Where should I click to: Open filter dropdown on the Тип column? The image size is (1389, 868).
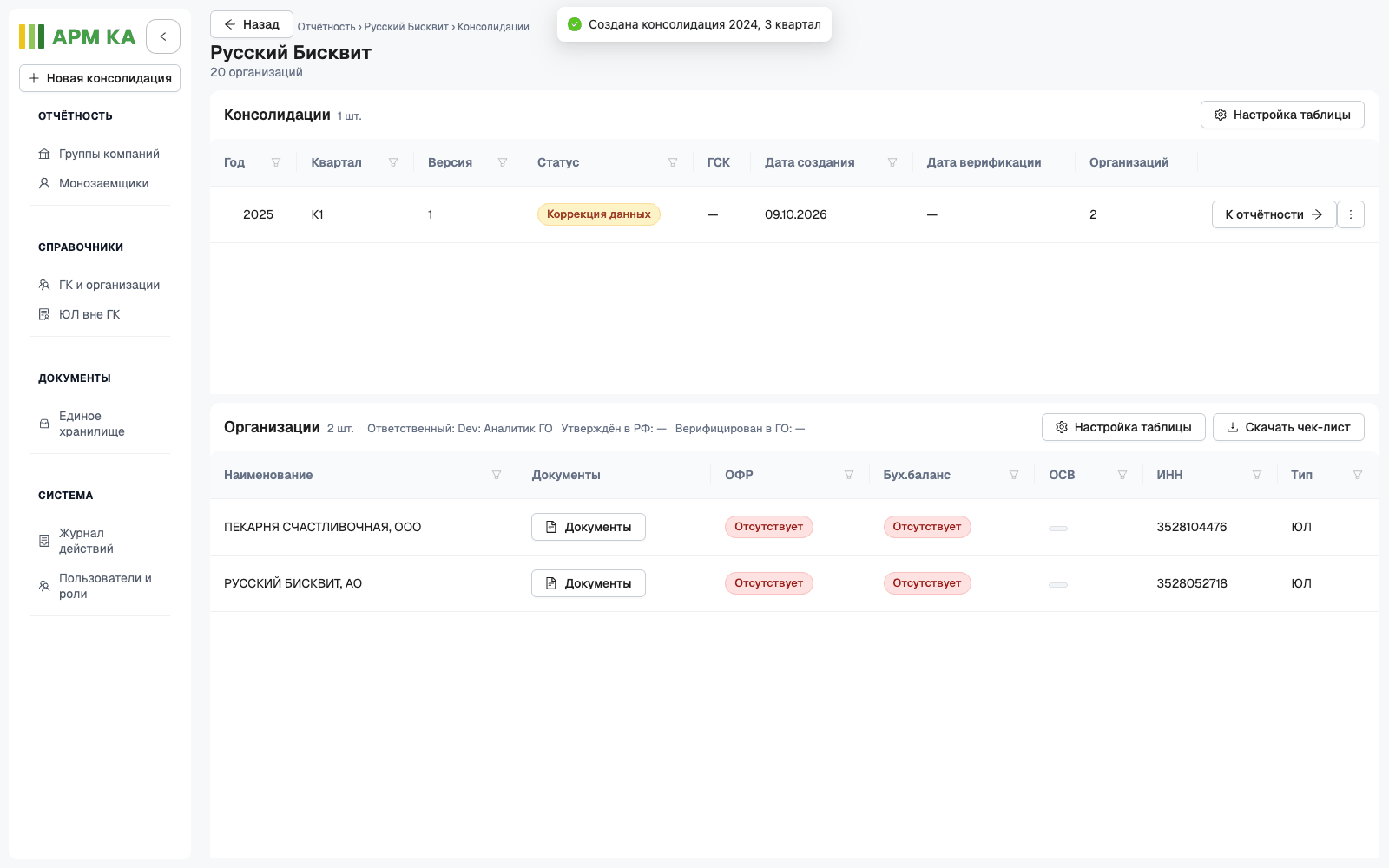coord(1358,475)
